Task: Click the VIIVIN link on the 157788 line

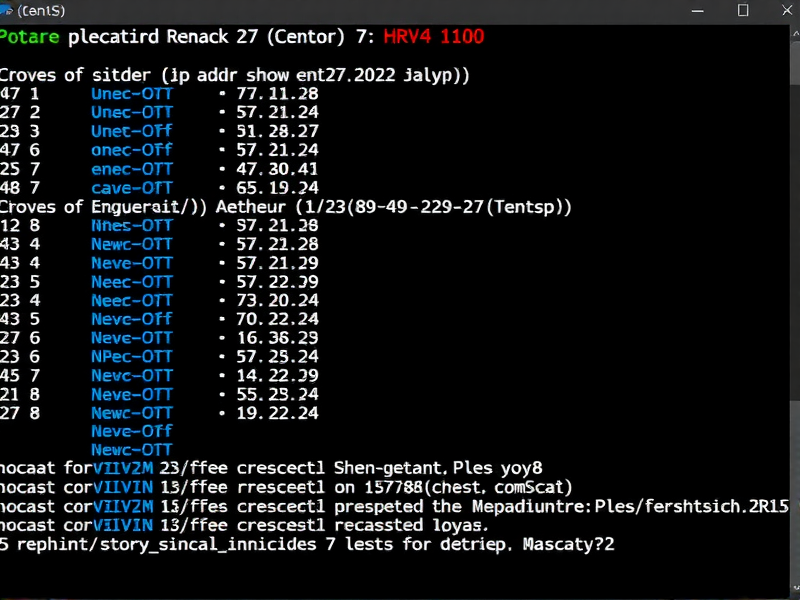Action: pyautogui.click(x=122, y=486)
